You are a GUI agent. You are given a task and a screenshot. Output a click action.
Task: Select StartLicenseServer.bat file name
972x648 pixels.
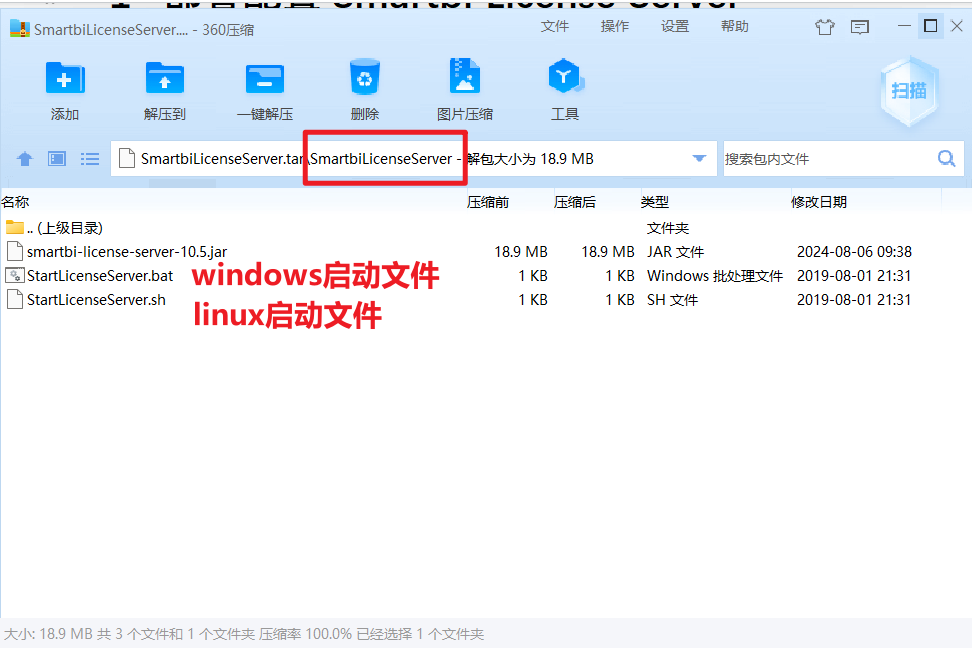pyautogui.click(x=100, y=275)
